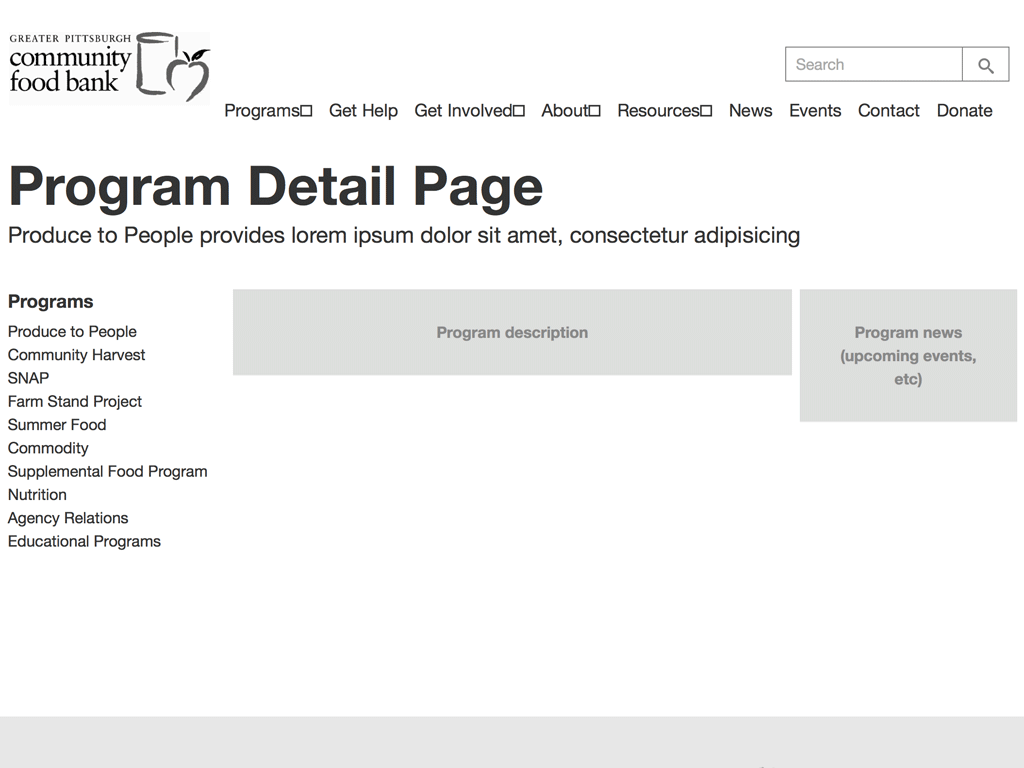
Task: Select the Summer Food program
Action: pyautogui.click(x=57, y=425)
